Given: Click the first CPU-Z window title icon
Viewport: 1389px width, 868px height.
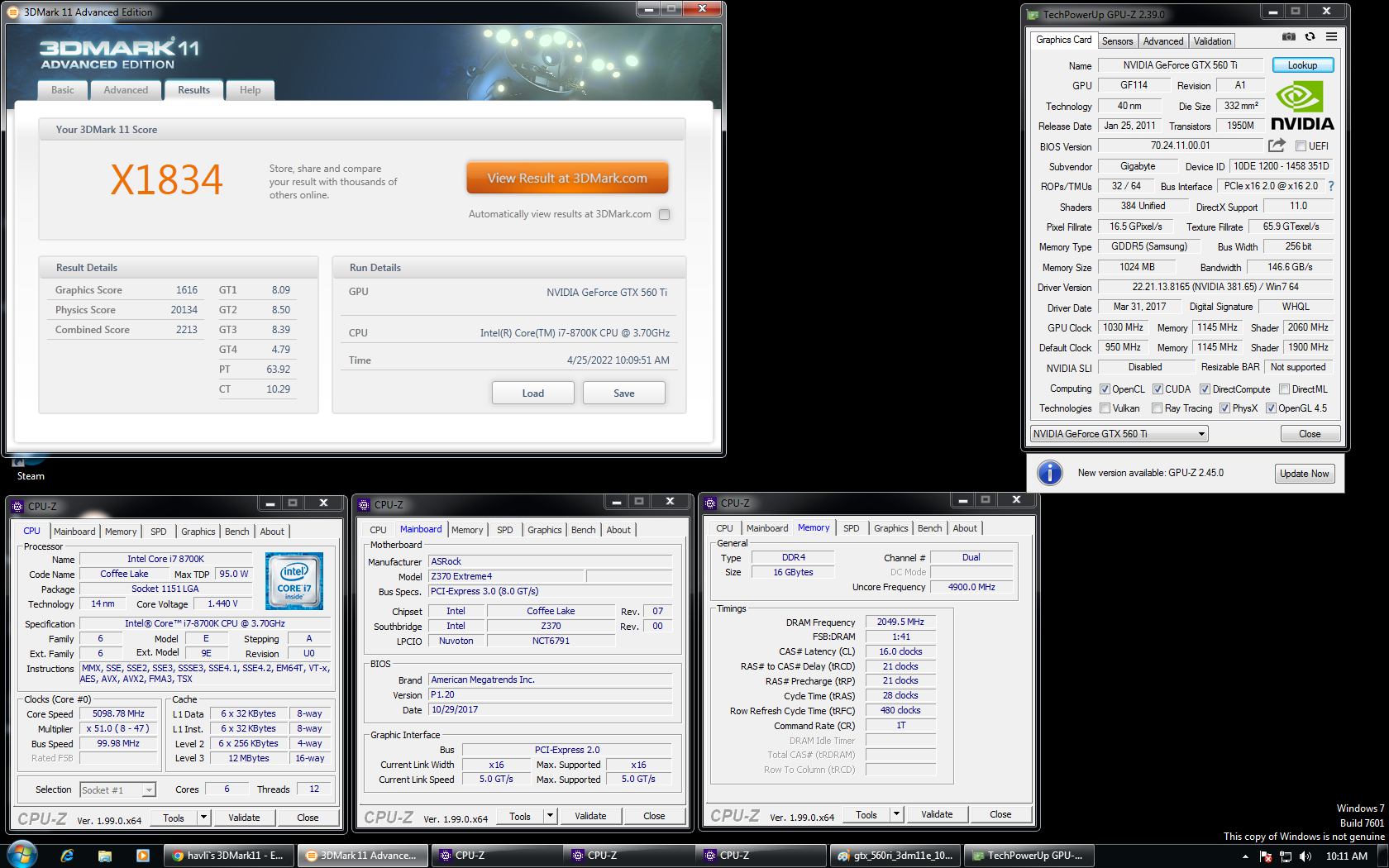Looking at the screenshot, I should 17,506.
